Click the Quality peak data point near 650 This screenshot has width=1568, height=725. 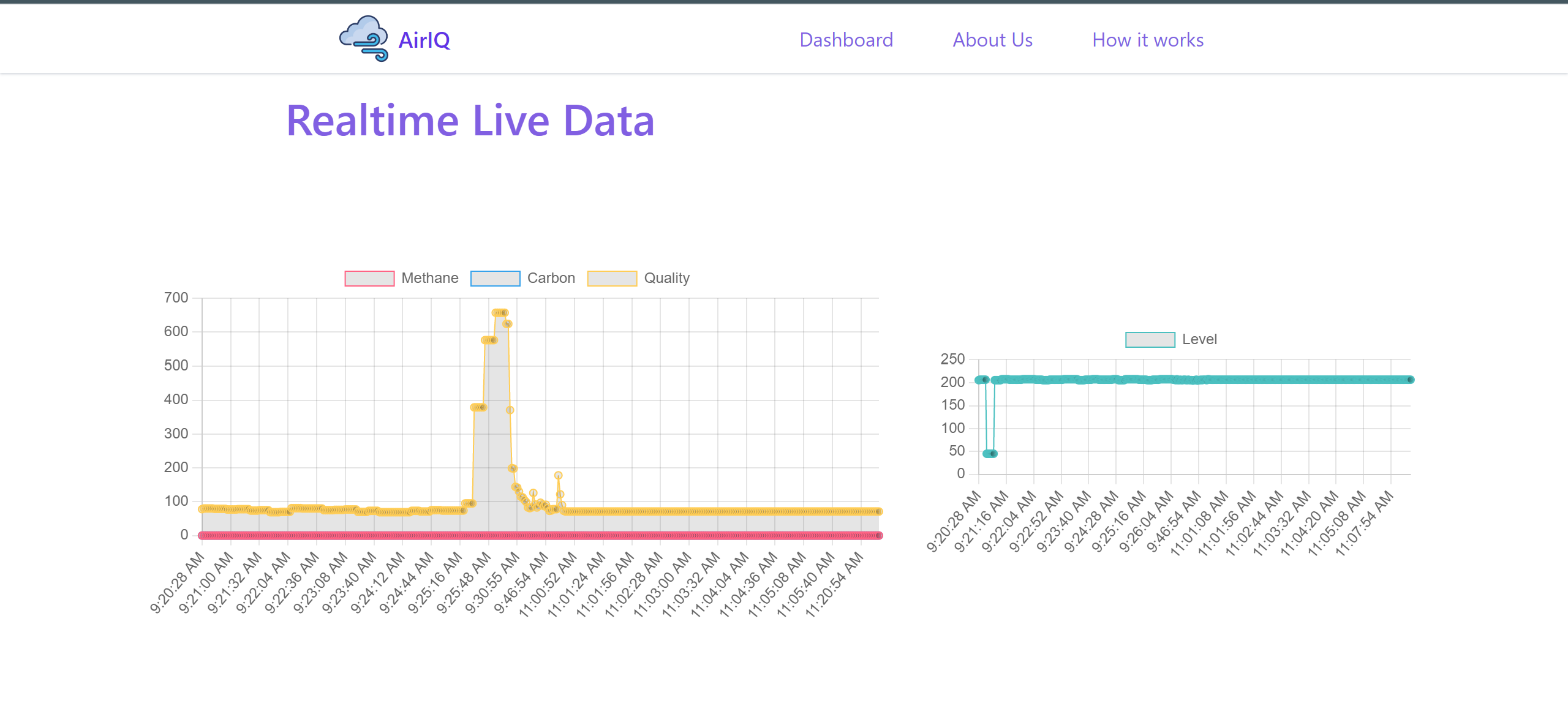(499, 313)
